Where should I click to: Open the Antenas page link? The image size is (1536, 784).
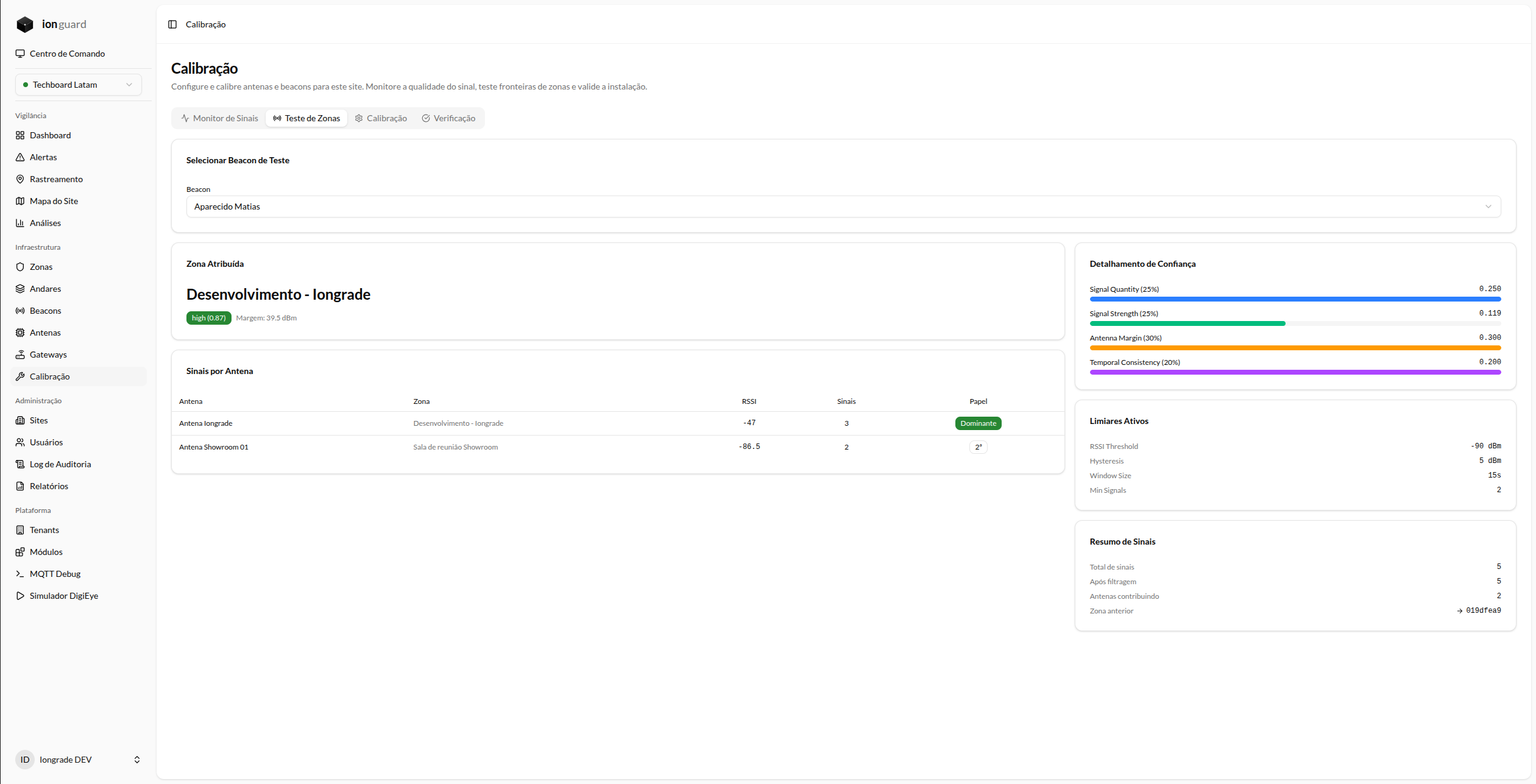pyautogui.click(x=79, y=333)
